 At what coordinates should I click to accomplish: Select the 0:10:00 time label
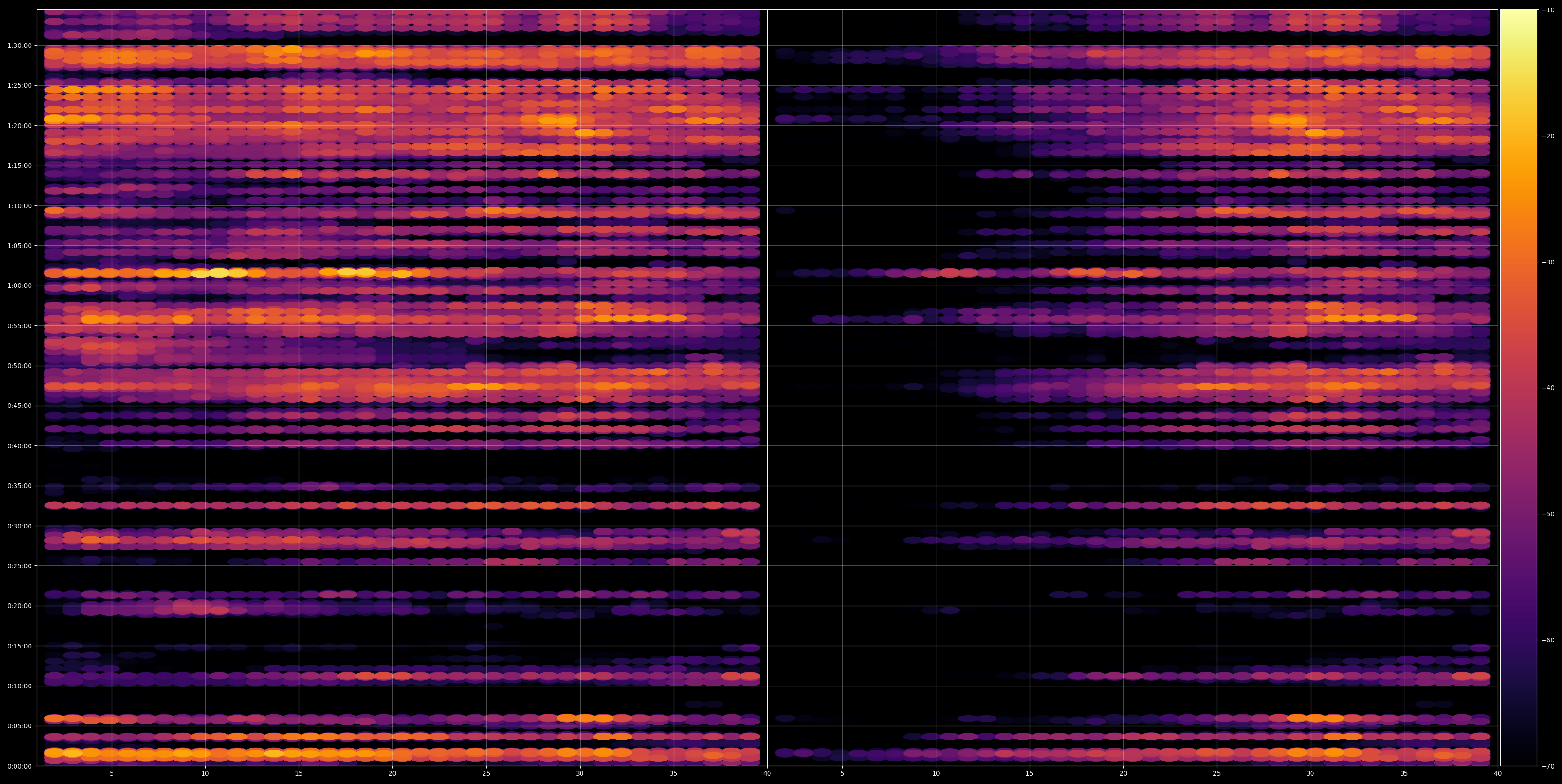tap(20, 686)
